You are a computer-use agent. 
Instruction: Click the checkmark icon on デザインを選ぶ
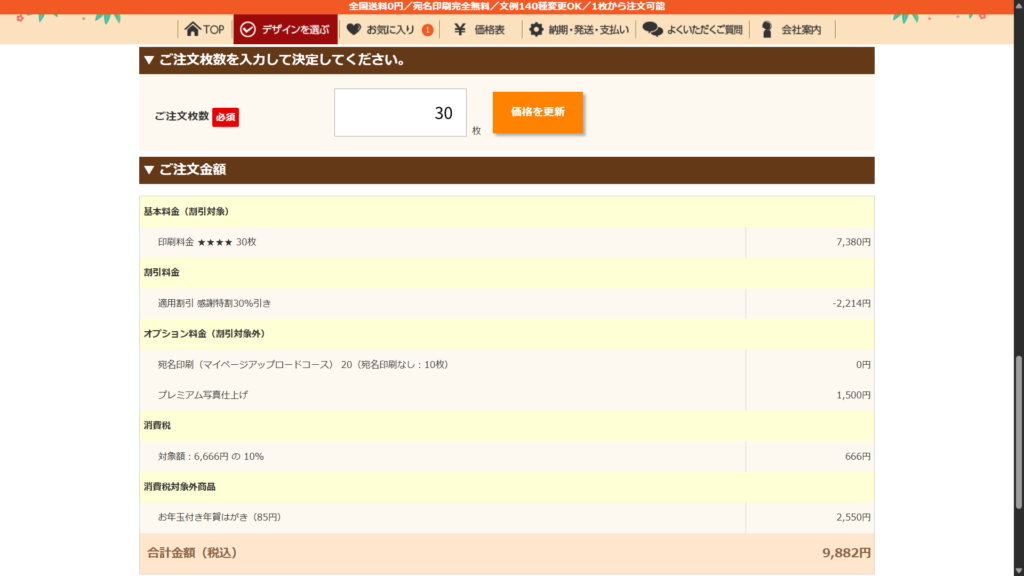(x=248, y=29)
